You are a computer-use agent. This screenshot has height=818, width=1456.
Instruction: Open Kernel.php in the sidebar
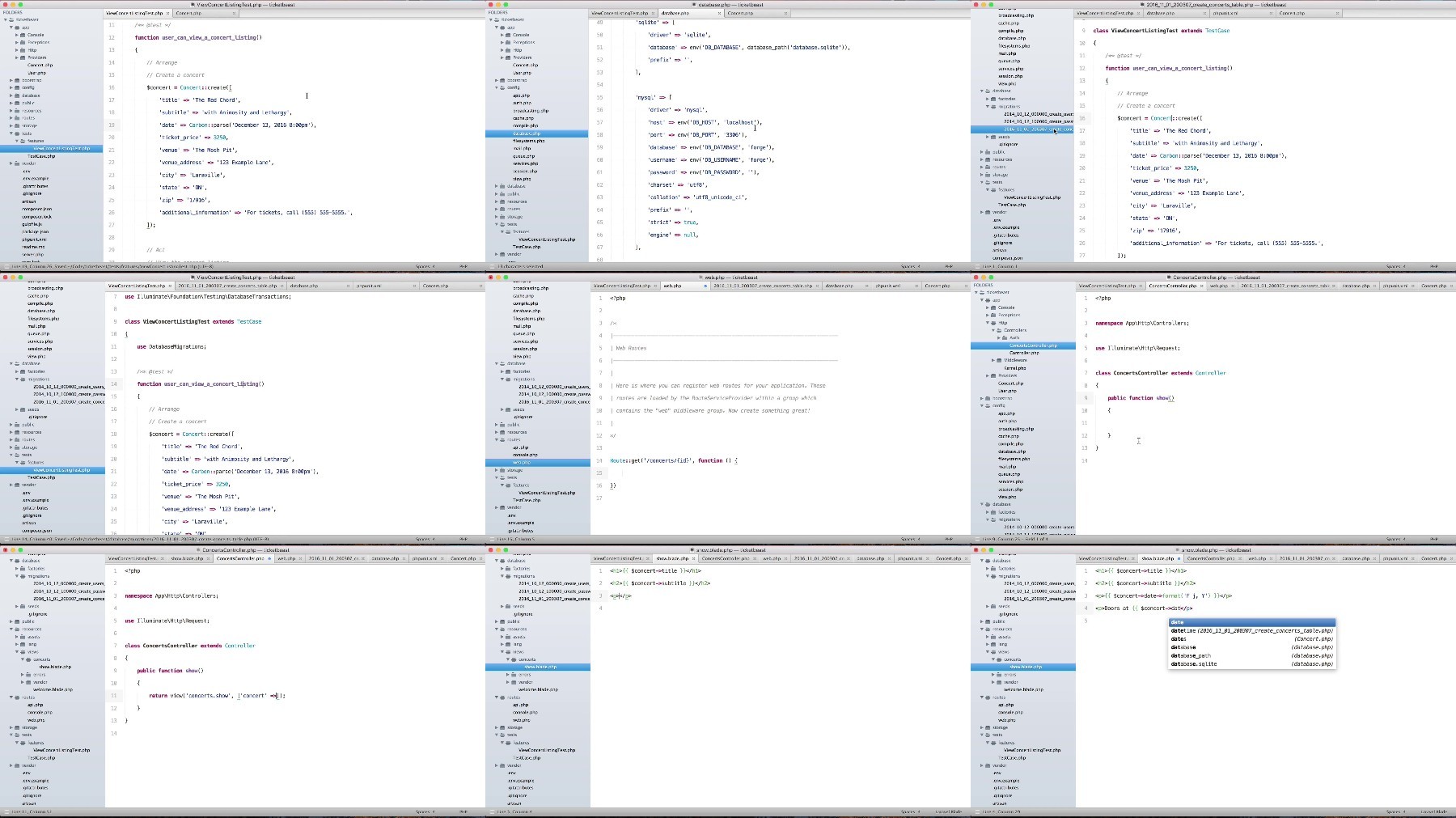pyautogui.click(x=1014, y=368)
